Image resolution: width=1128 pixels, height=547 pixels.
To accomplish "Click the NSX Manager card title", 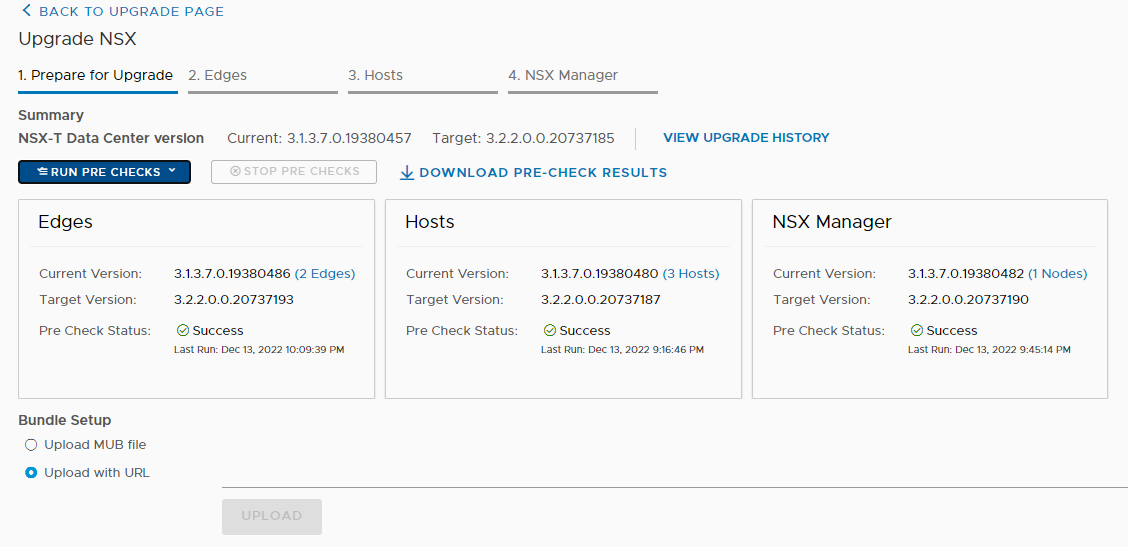I will 832,222.
